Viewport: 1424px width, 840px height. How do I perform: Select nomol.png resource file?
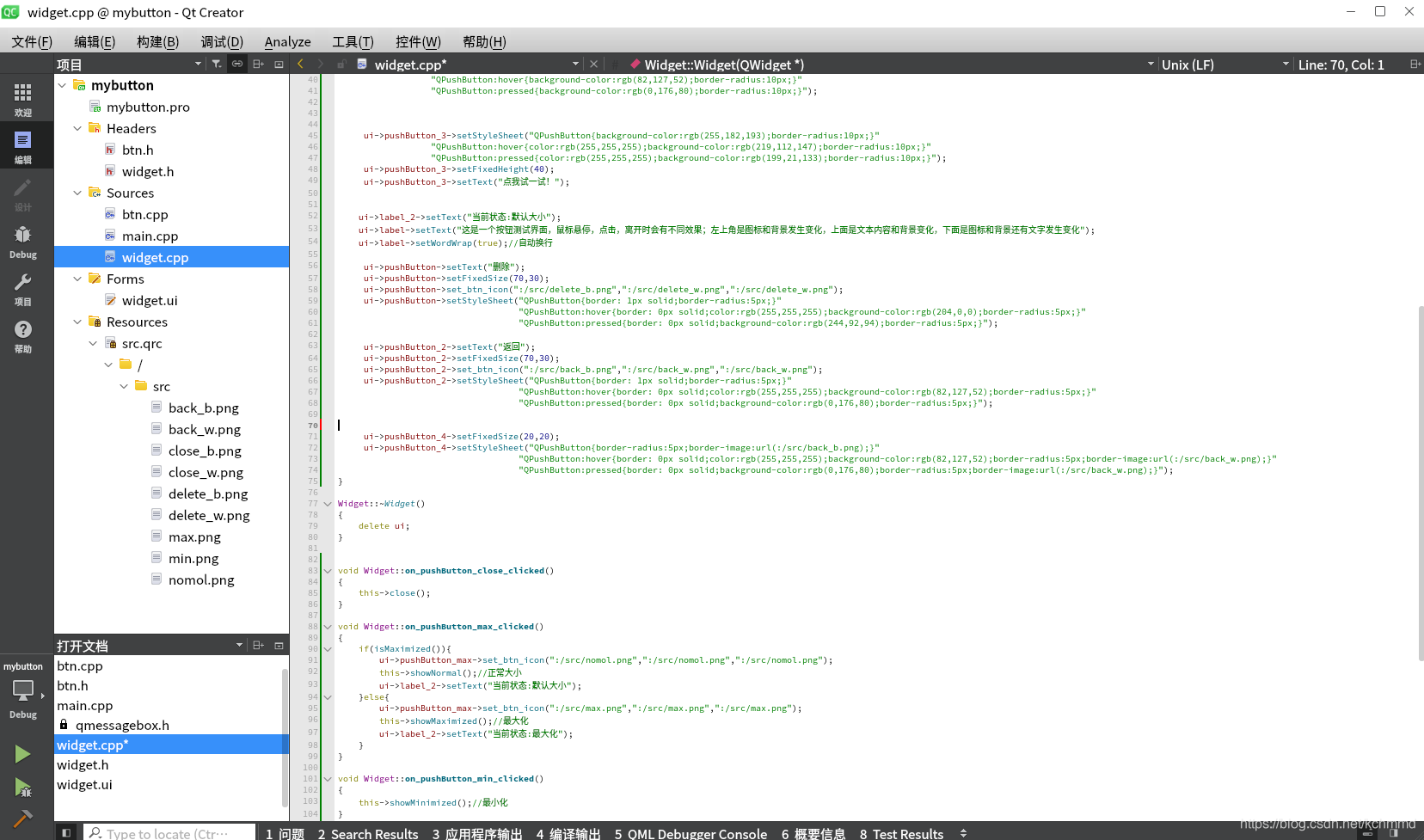tap(201, 579)
